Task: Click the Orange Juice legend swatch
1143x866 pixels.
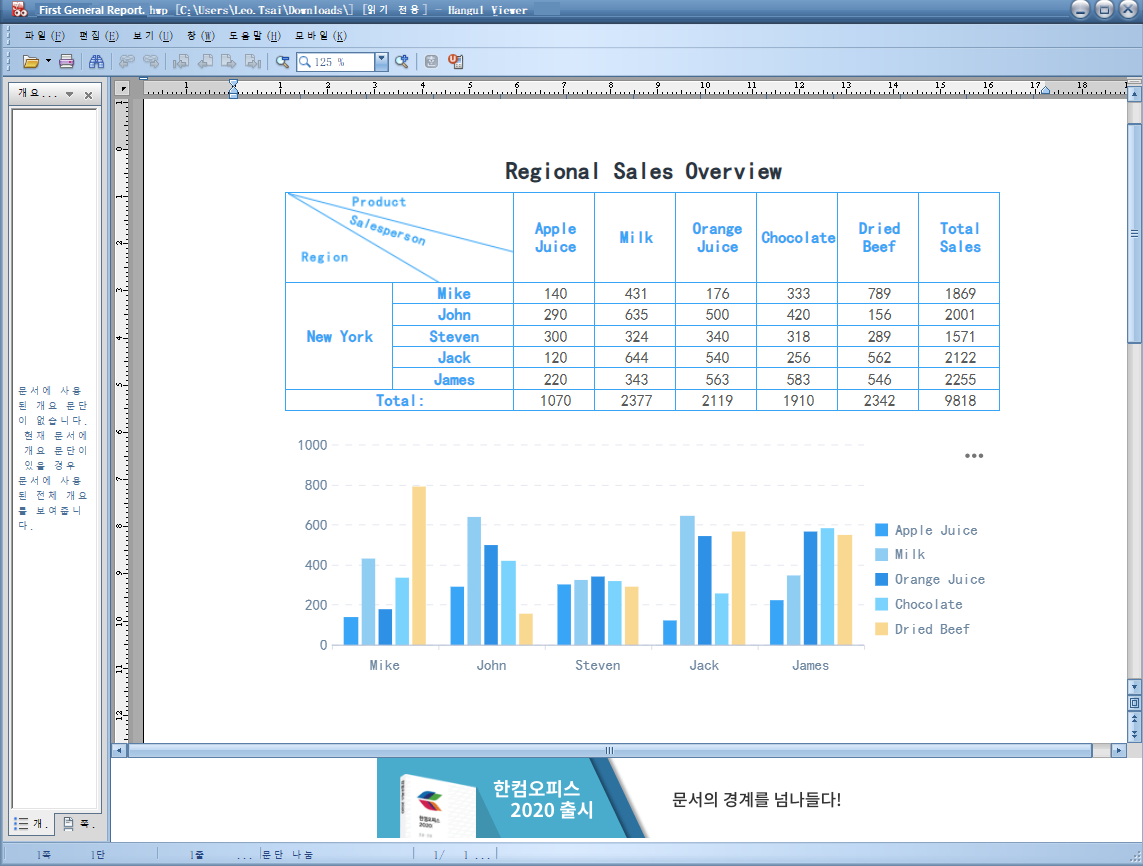Action: point(881,580)
